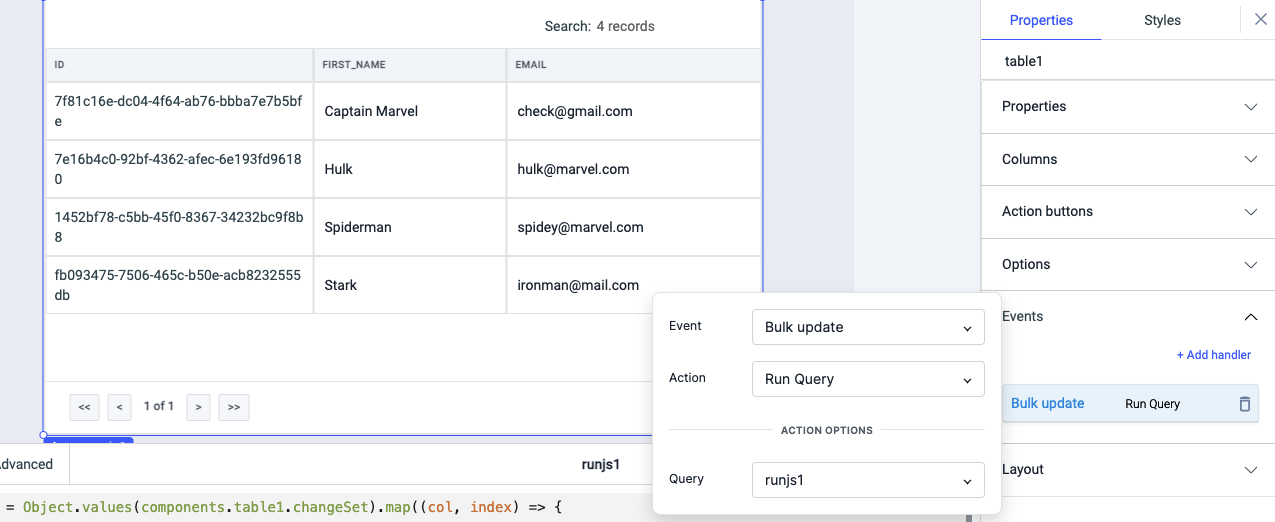Expand the Action buttons section

[1128, 212]
